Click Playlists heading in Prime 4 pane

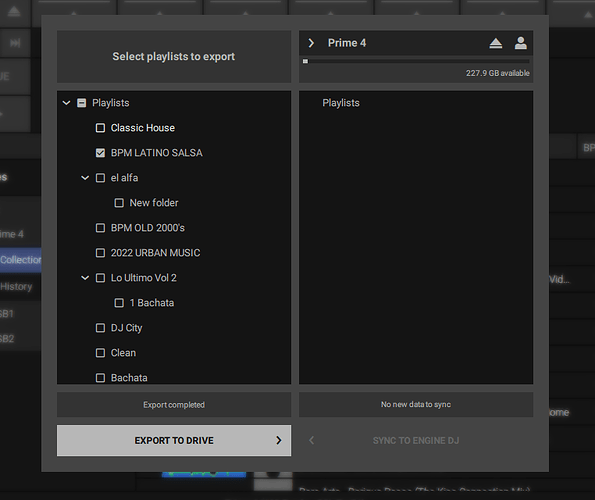[341, 103]
